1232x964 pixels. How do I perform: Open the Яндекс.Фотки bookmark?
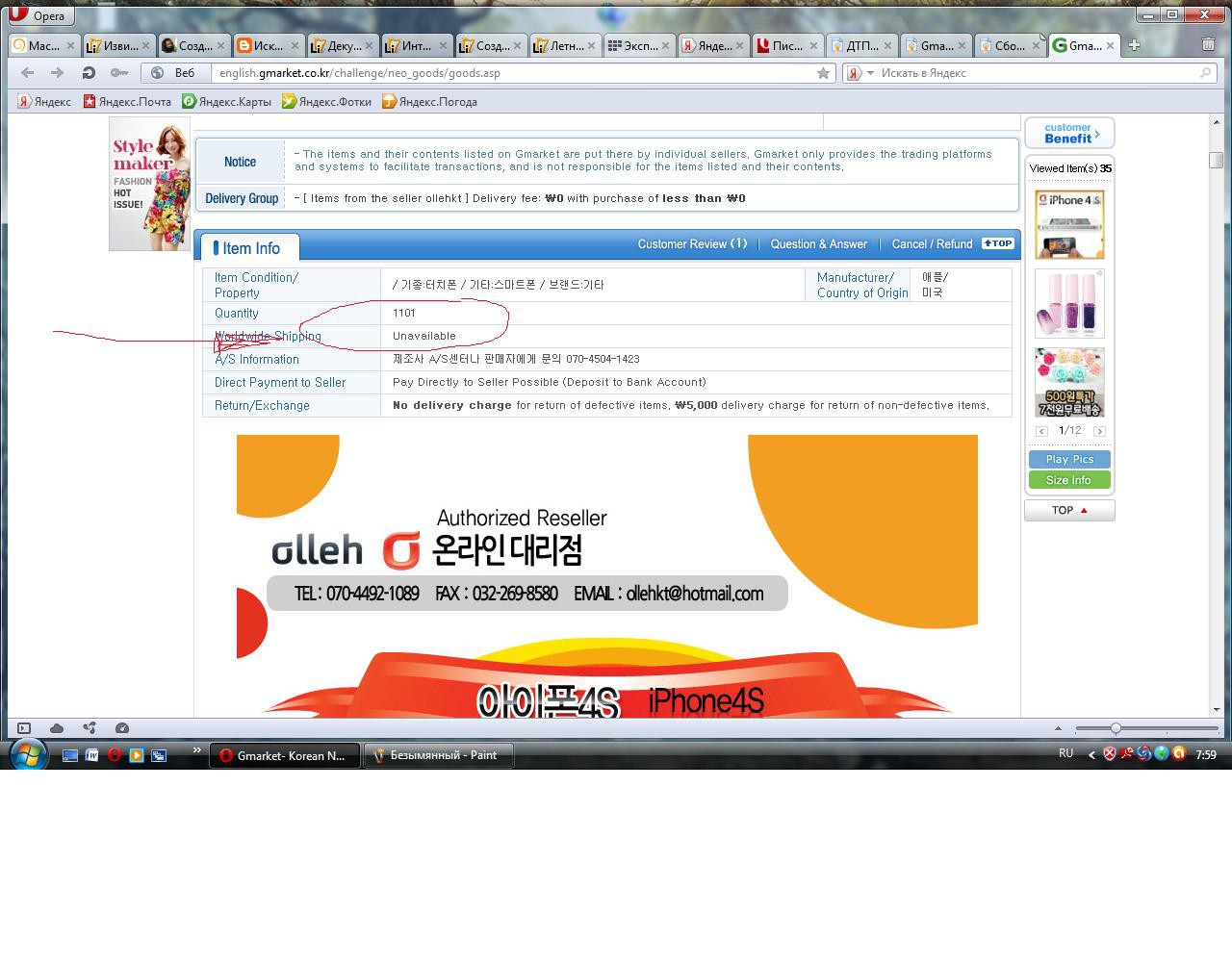click(326, 102)
